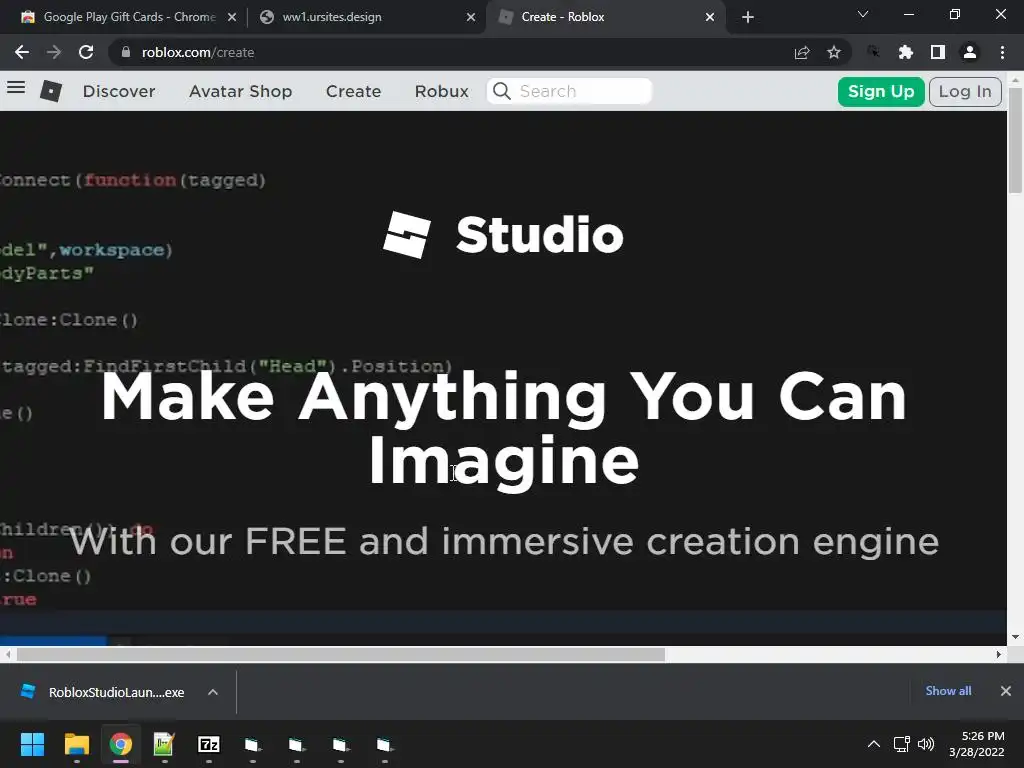Viewport: 1024px width, 768px height.
Task: Open File Explorer from taskbar
Action: tap(76, 744)
